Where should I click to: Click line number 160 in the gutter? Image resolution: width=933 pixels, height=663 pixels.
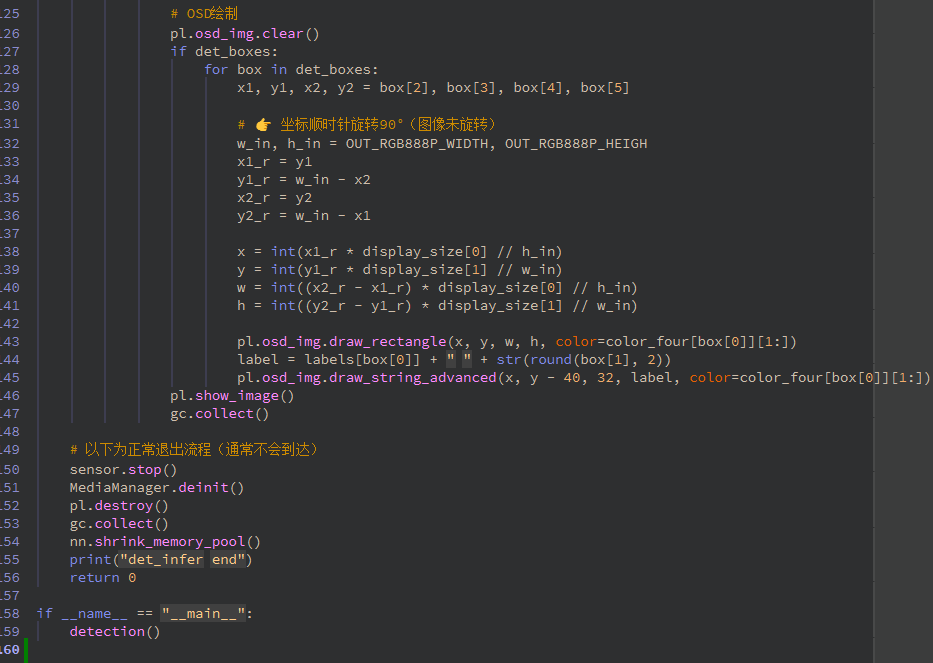click(x=10, y=650)
